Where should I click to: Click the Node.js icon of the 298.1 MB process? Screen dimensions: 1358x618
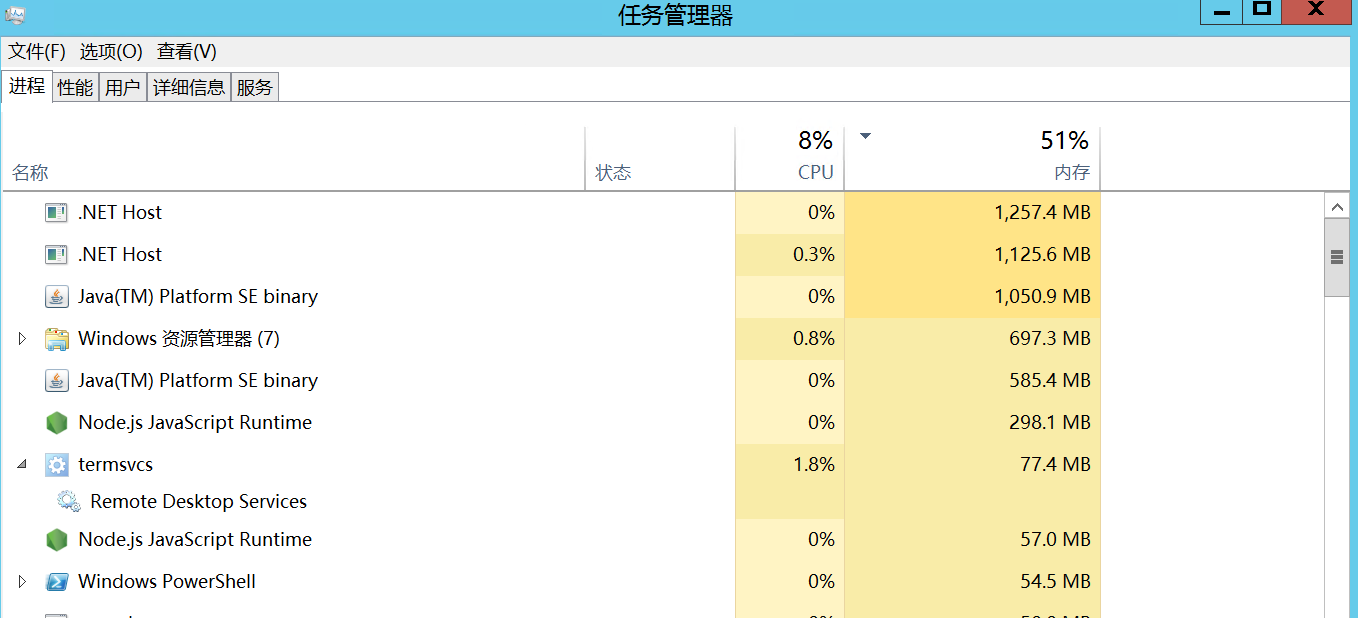(56, 423)
